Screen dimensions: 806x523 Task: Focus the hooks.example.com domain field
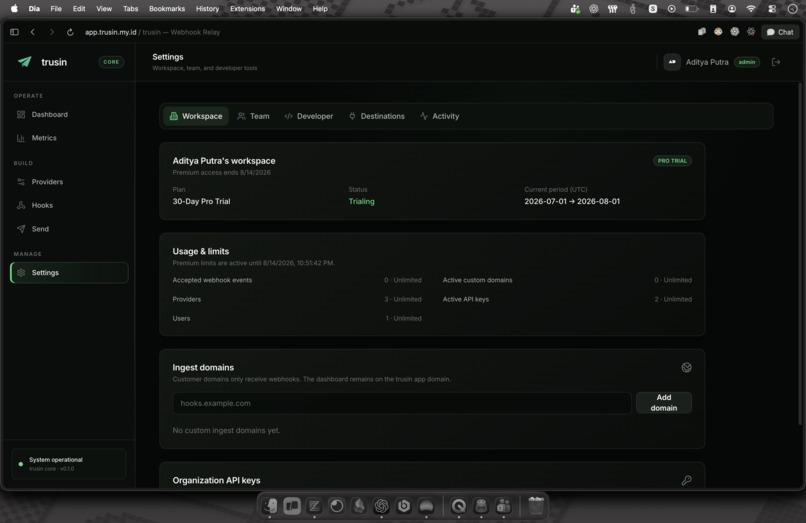[402, 403]
